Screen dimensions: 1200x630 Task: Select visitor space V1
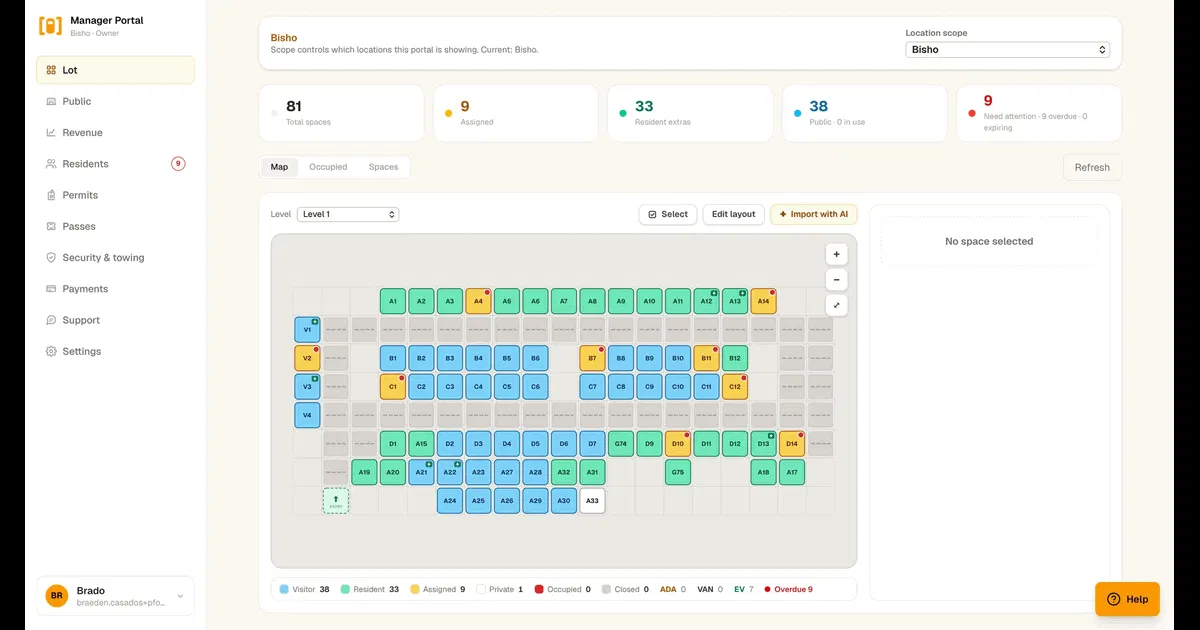(x=307, y=330)
